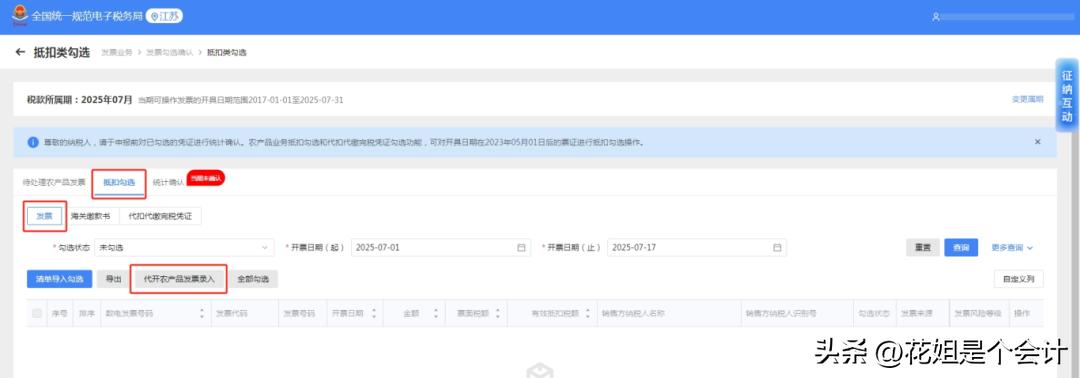
Task: Expand 更多查询 options
Action: (x=1012, y=247)
